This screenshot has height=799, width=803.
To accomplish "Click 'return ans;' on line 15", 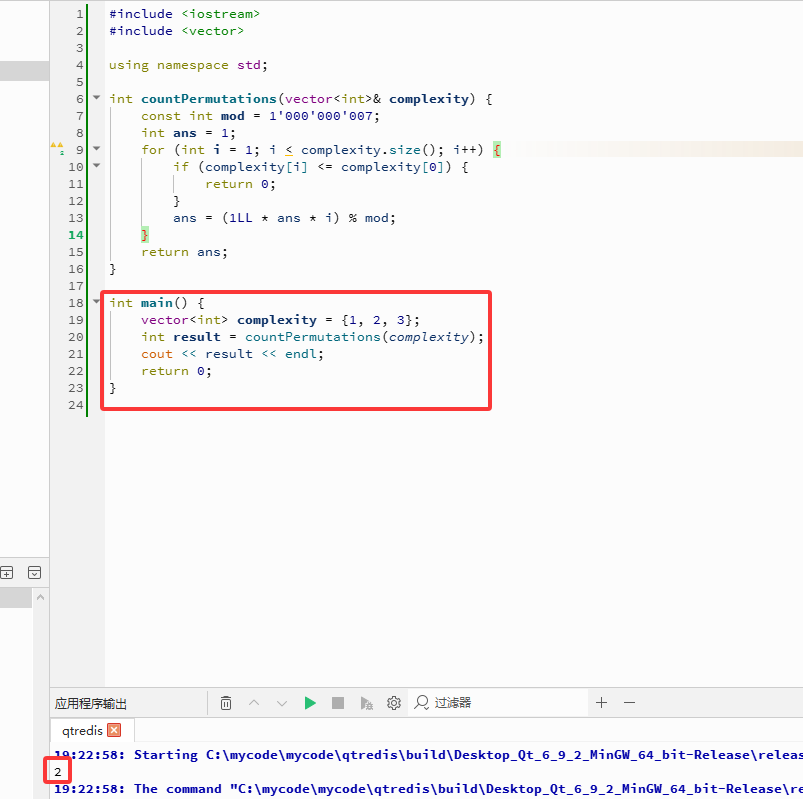I will 184,252.
